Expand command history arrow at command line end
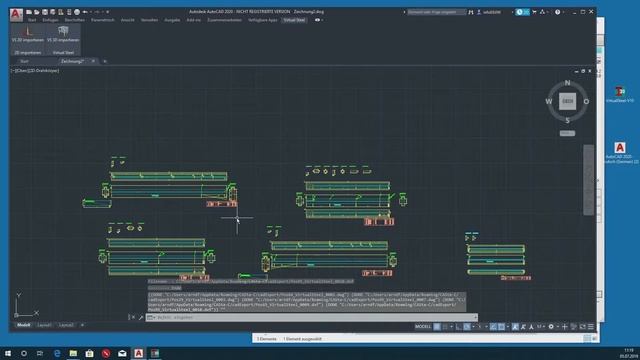Screen dimensions: 640x360 pos(475,317)
